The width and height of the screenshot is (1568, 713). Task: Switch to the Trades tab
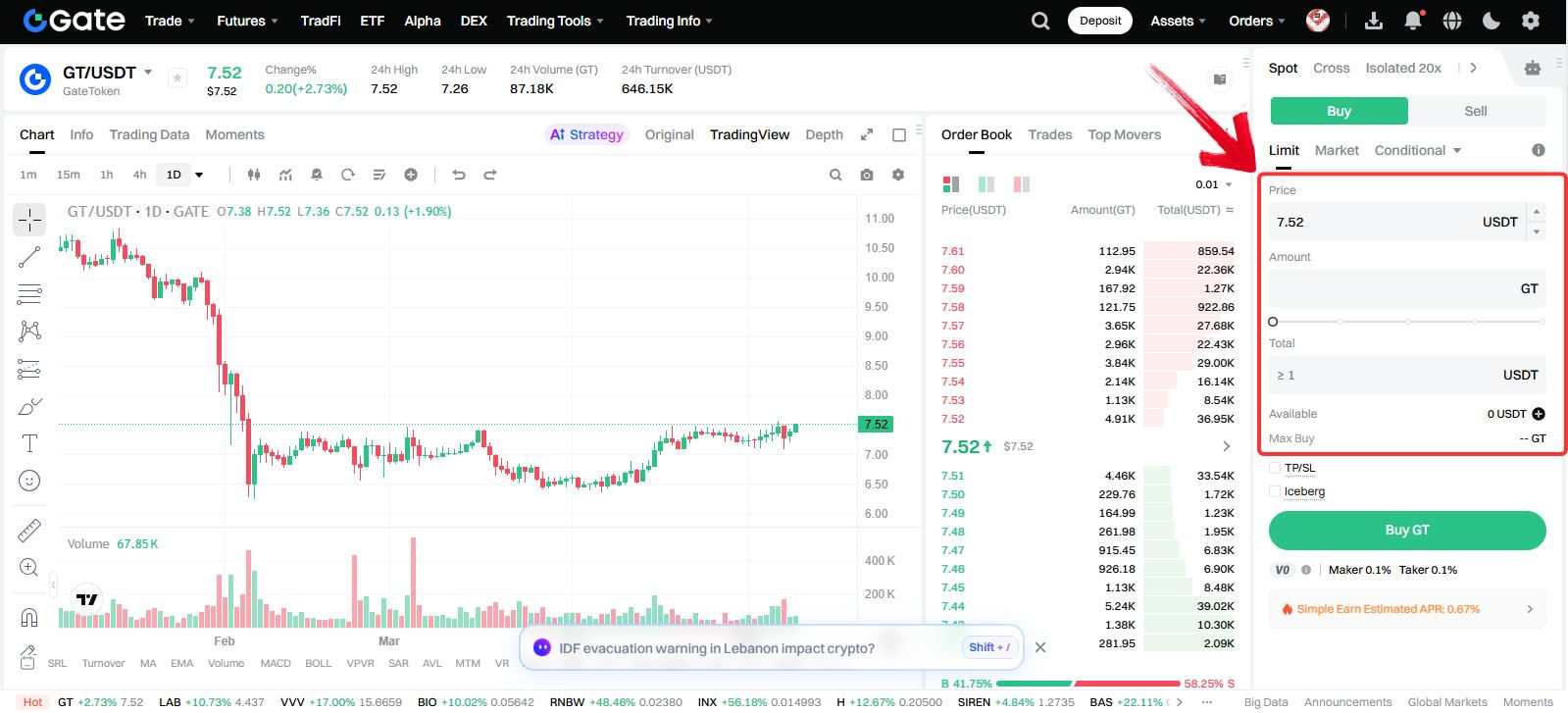1050,134
